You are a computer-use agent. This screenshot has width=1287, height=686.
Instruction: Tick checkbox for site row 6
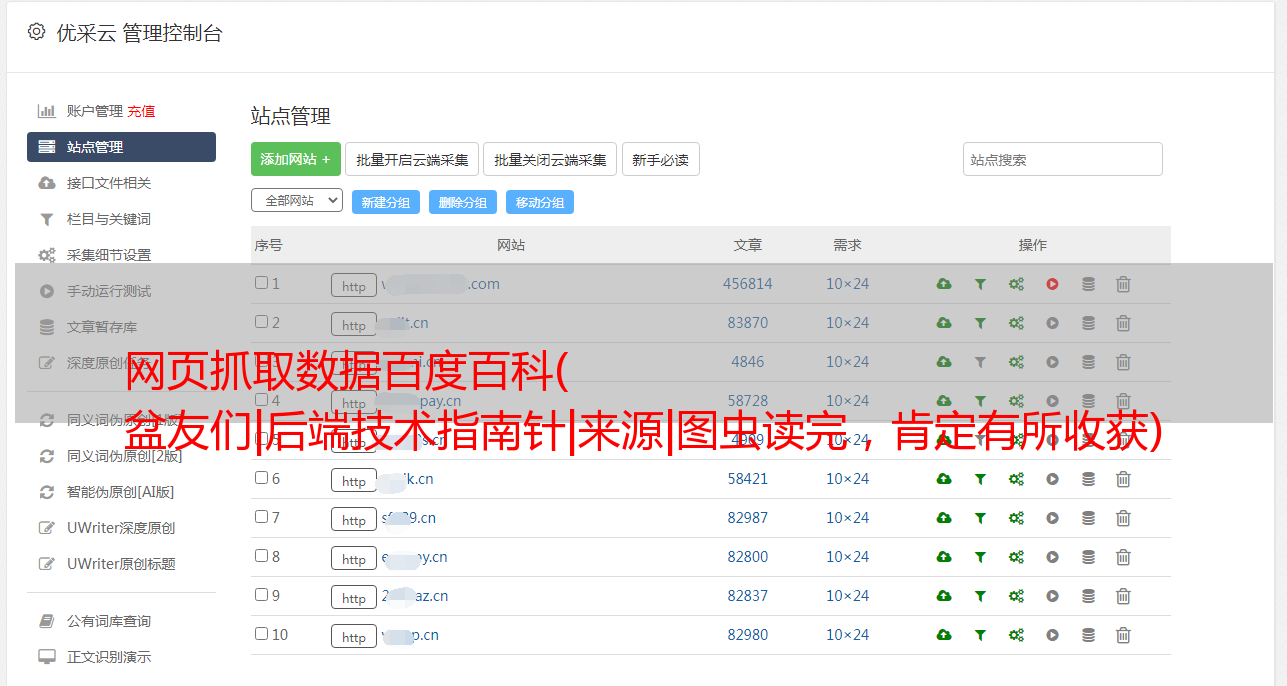click(261, 478)
